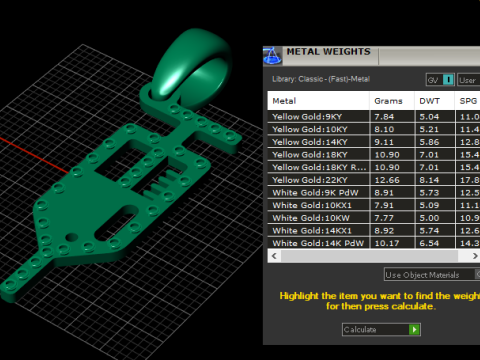
Task: Select the Yellow Gold:10KY row
Action: pos(374,129)
